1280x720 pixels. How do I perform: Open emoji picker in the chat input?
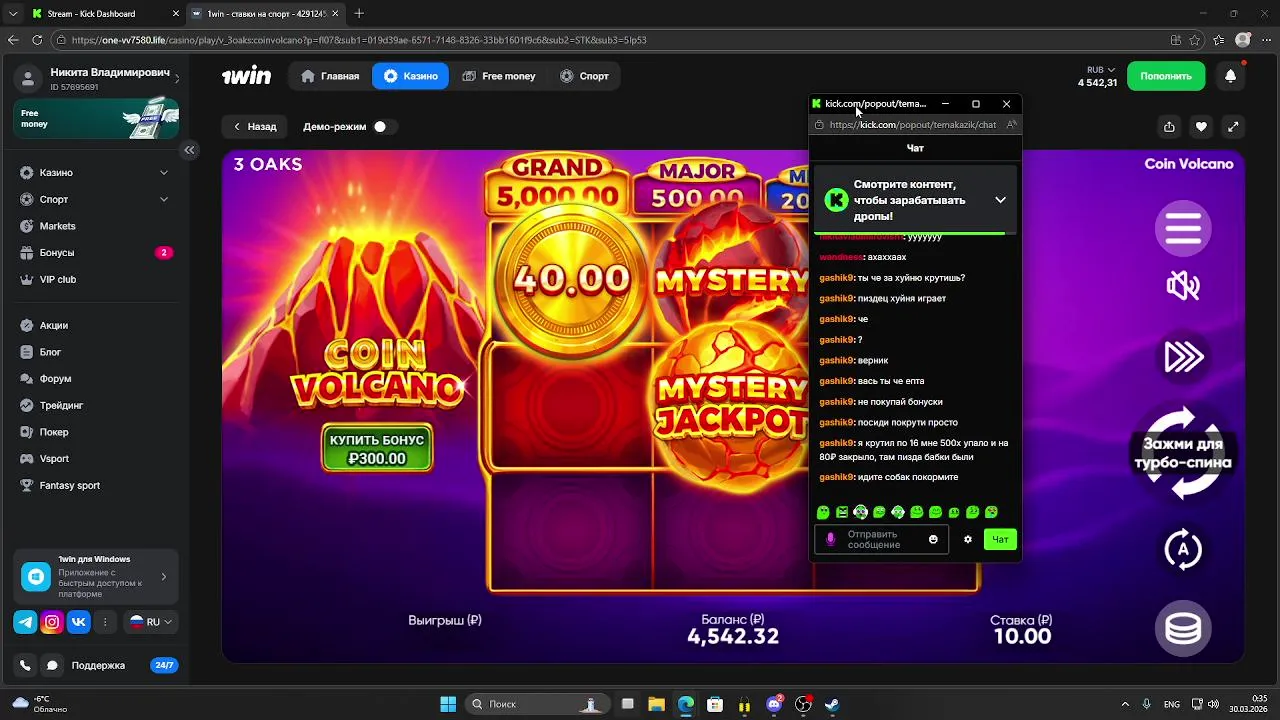933,539
